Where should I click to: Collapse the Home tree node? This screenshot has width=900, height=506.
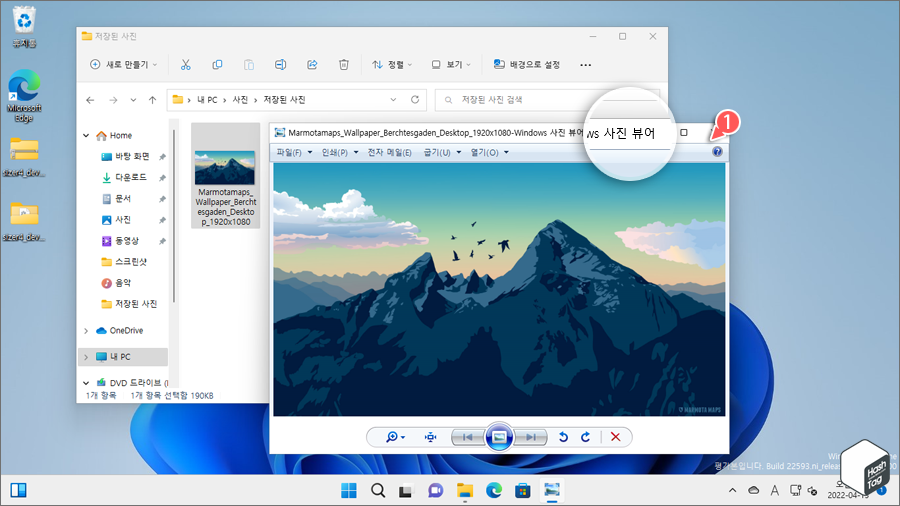coord(86,135)
